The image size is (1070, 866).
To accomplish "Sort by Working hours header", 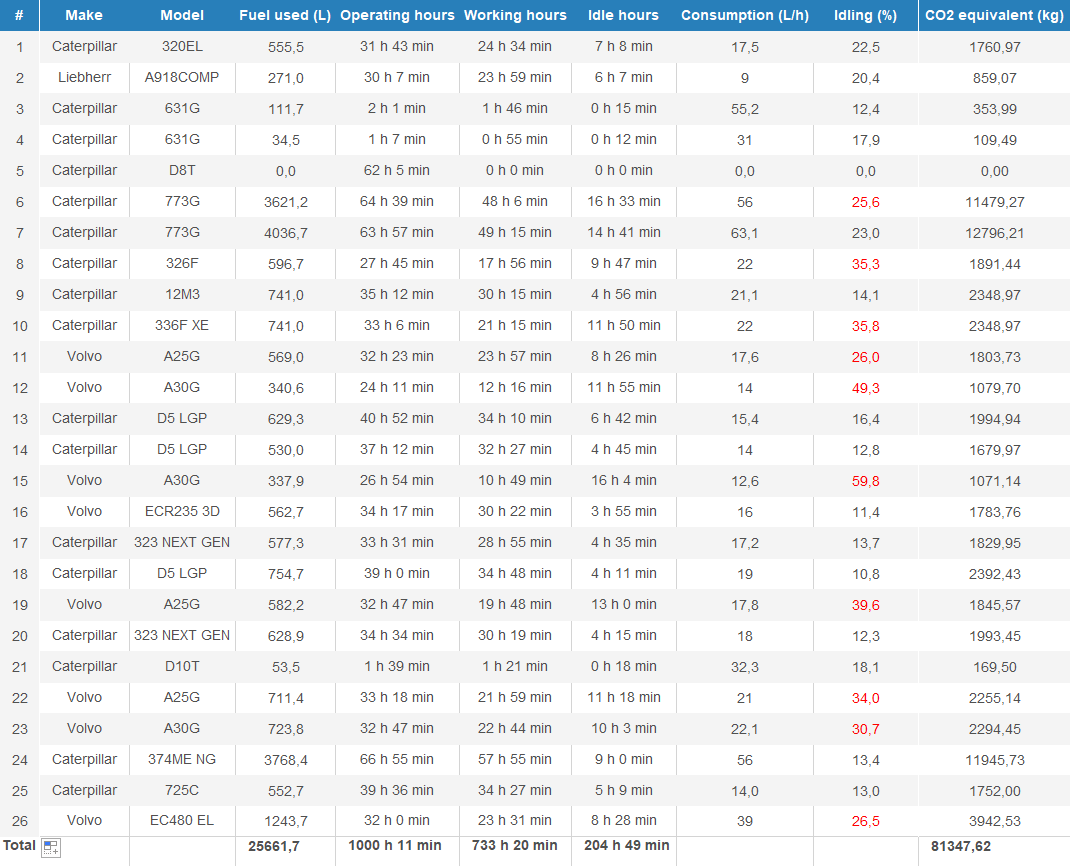I will coord(515,15).
